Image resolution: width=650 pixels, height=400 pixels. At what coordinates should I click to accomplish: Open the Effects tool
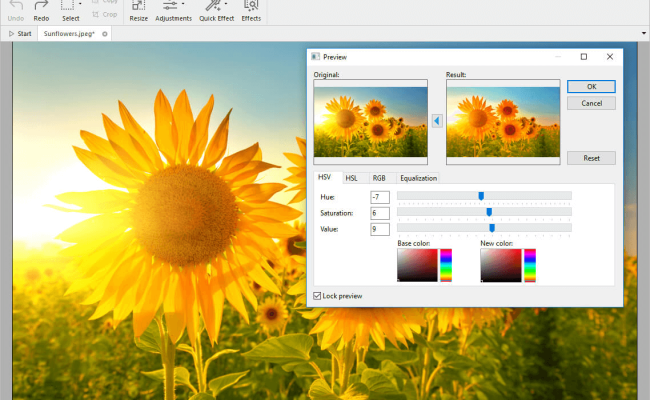pos(251,11)
